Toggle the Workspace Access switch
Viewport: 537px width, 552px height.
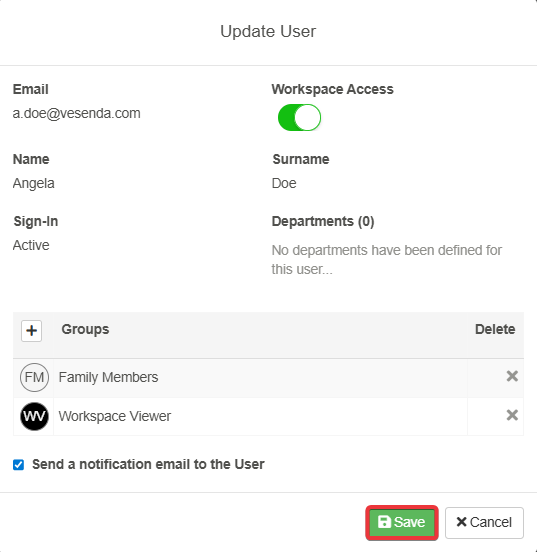299,117
